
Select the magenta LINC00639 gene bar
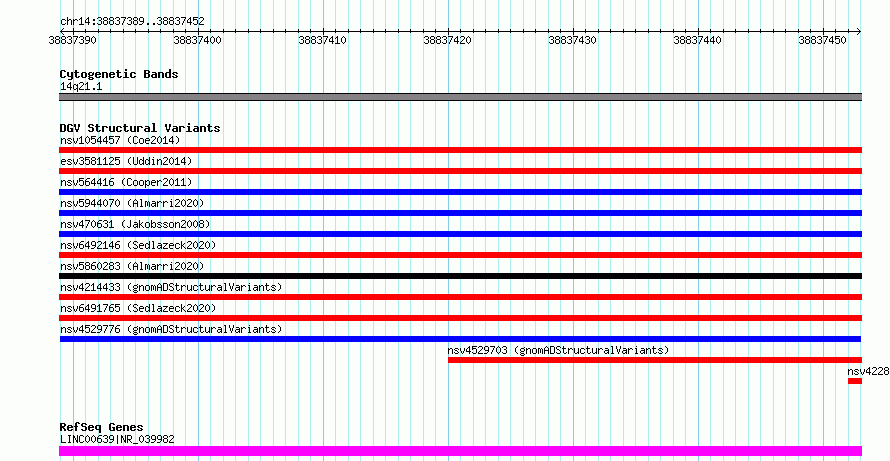[x=460, y=451]
